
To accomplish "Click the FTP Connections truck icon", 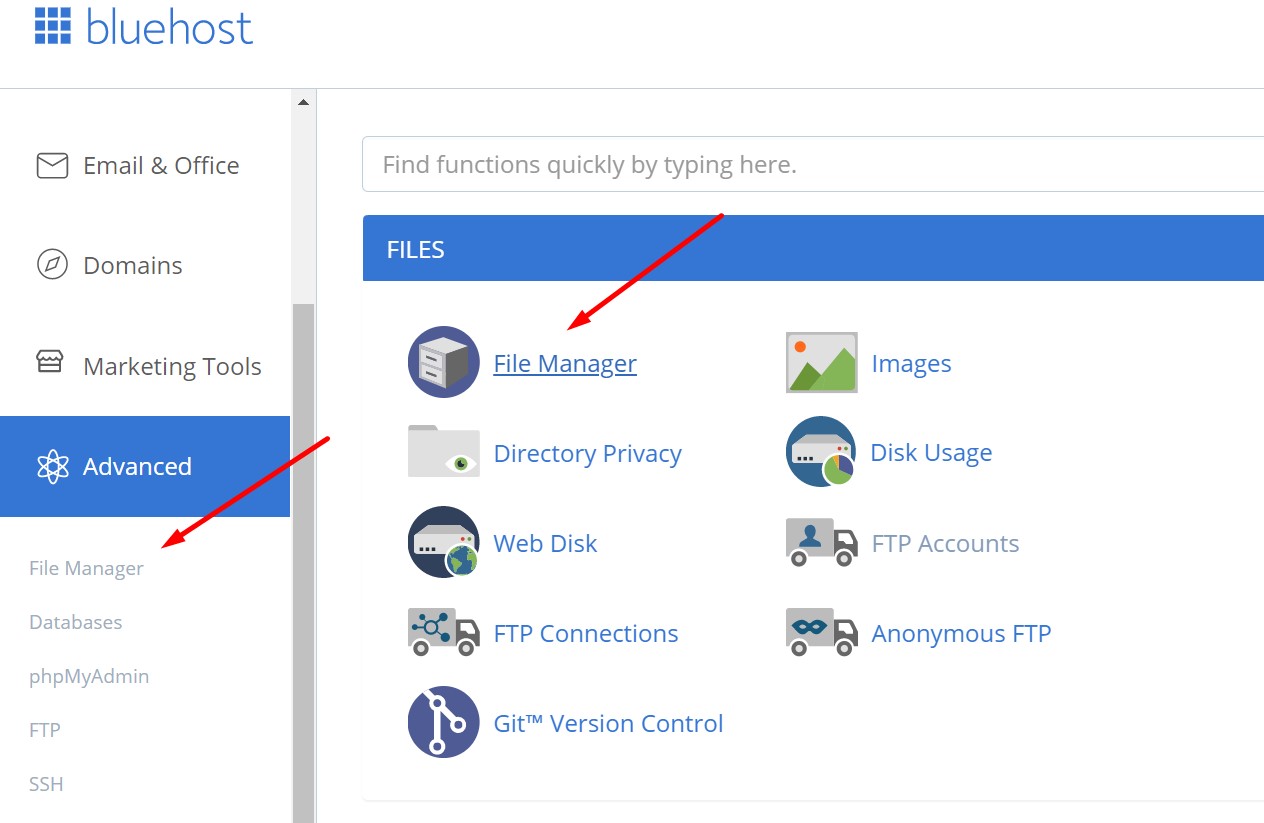I will tap(444, 633).
